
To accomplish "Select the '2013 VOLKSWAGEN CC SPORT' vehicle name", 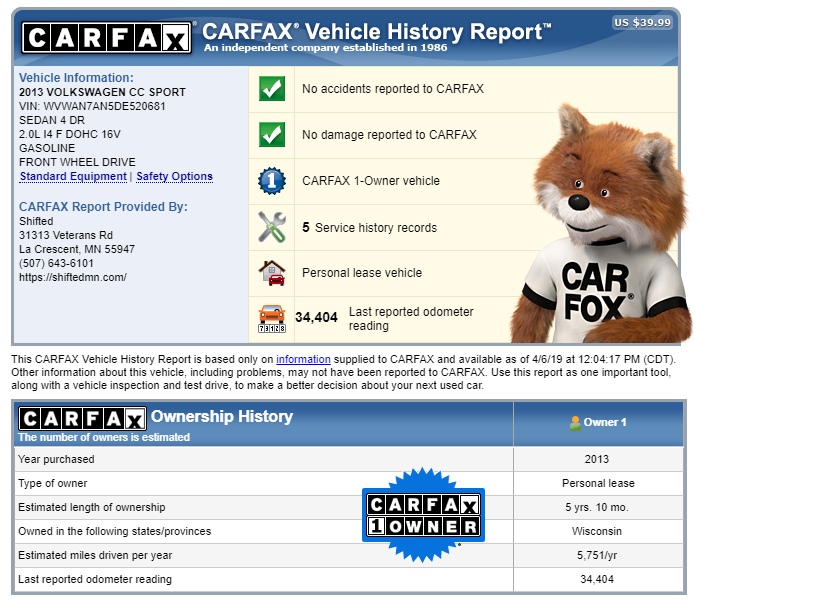I will tap(102, 92).
